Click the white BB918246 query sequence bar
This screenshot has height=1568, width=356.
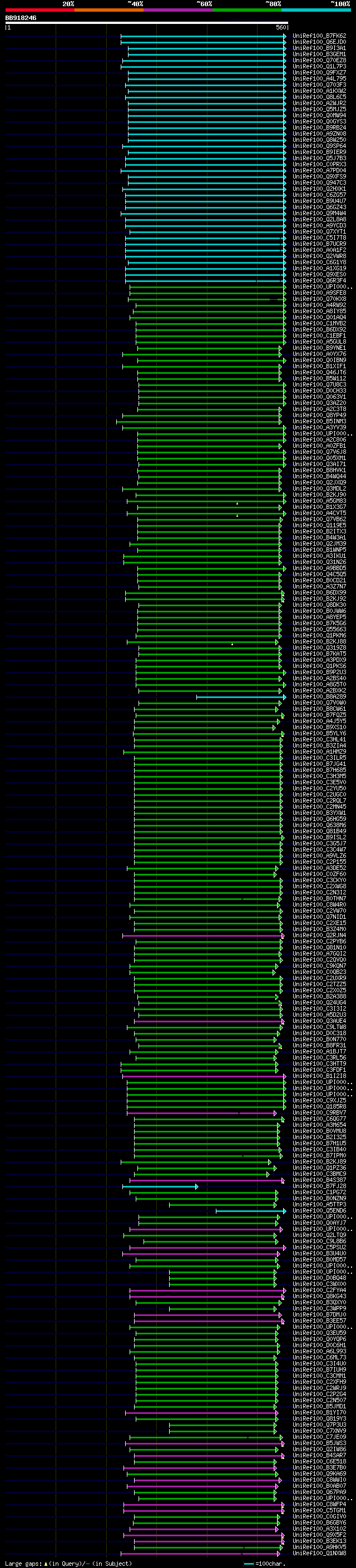(x=147, y=22)
